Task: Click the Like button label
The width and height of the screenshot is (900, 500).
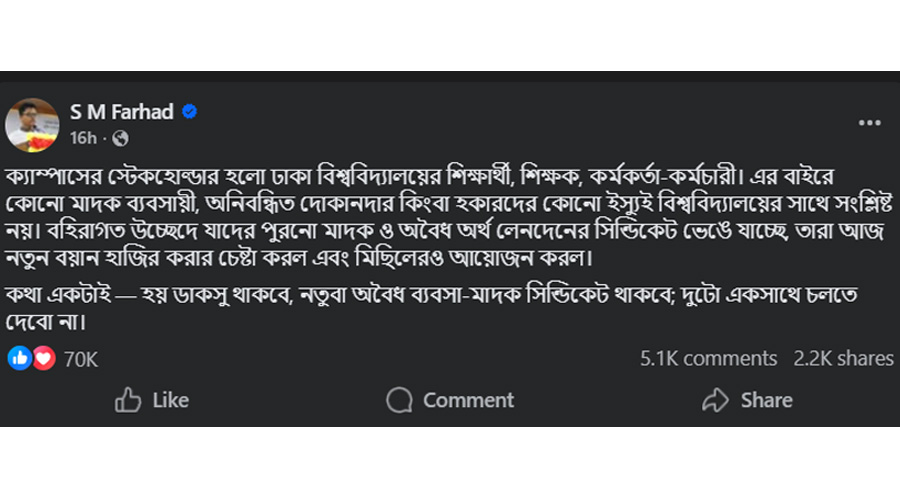Action: pos(170,400)
